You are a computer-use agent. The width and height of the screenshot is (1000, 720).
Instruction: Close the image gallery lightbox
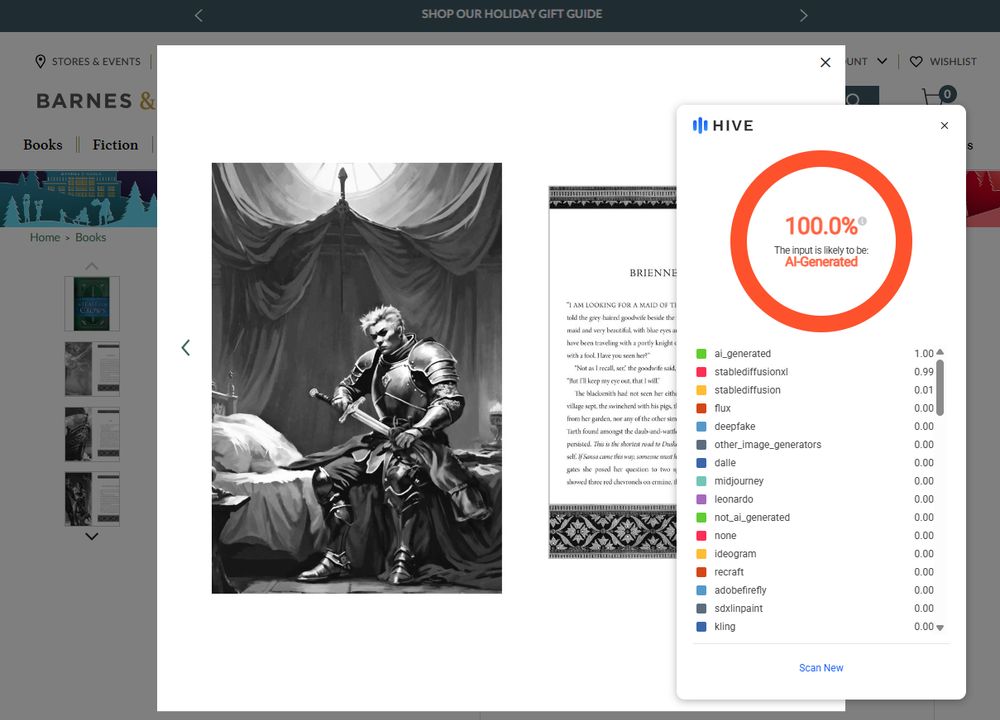coord(825,62)
